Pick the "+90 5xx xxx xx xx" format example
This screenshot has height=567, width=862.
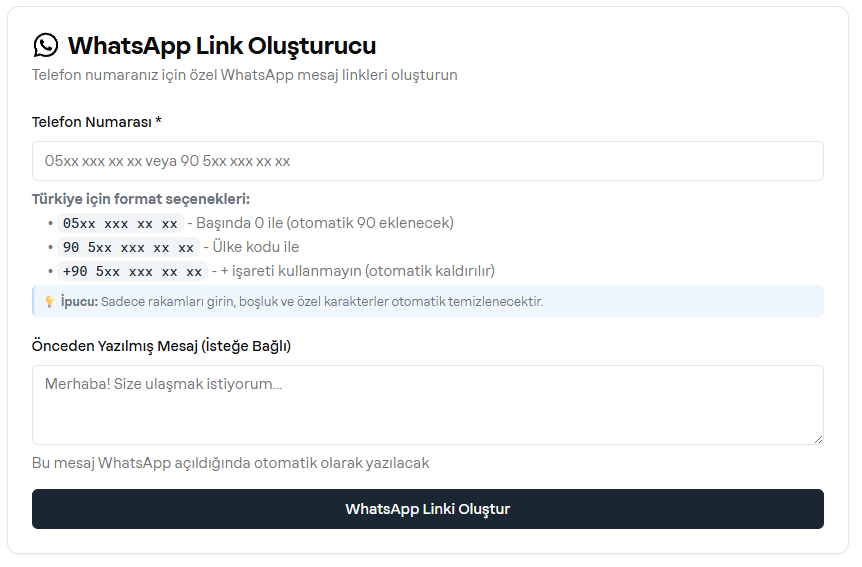click(132, 271)
